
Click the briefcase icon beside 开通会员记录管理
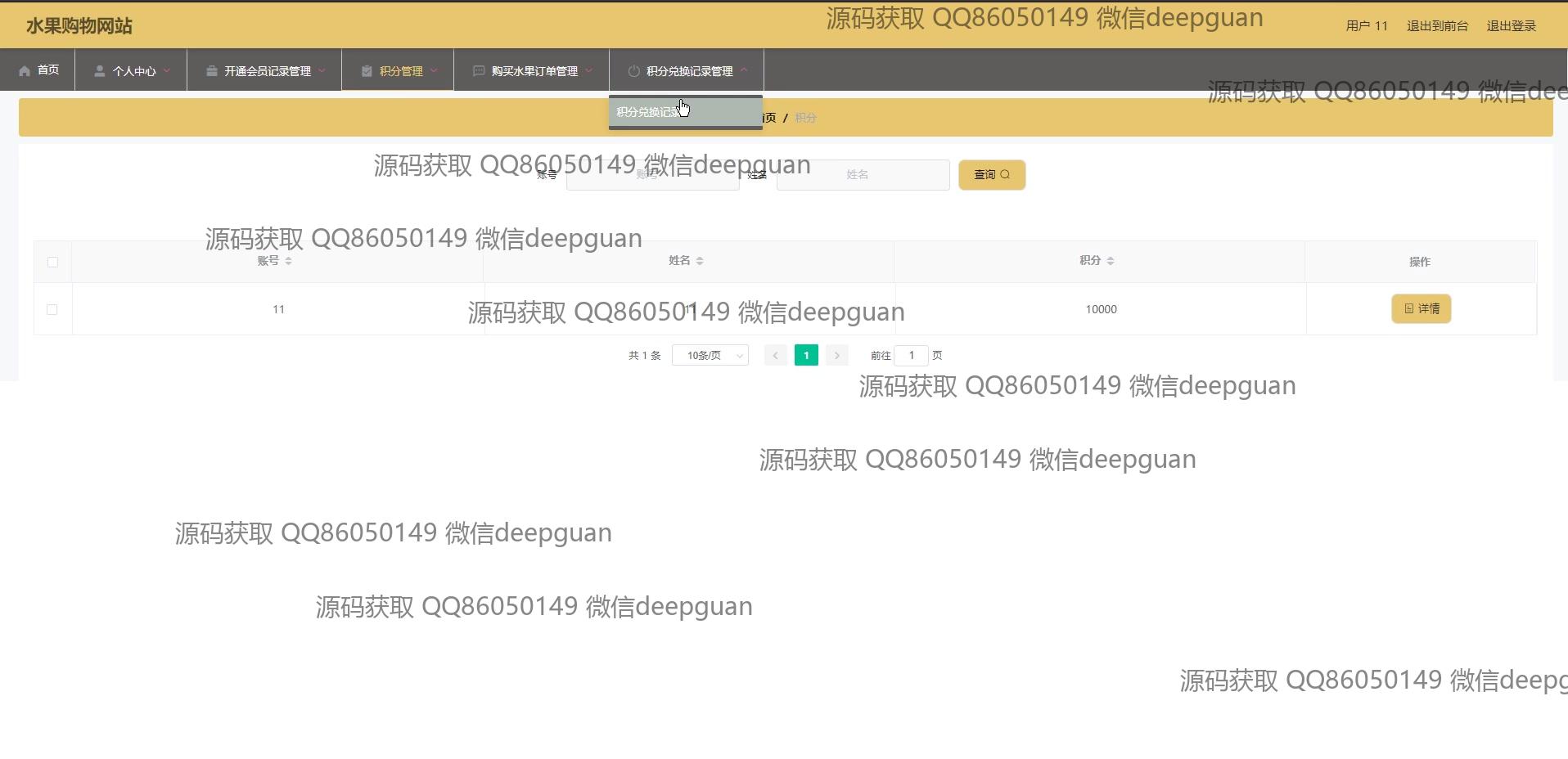tap(211, 71)
